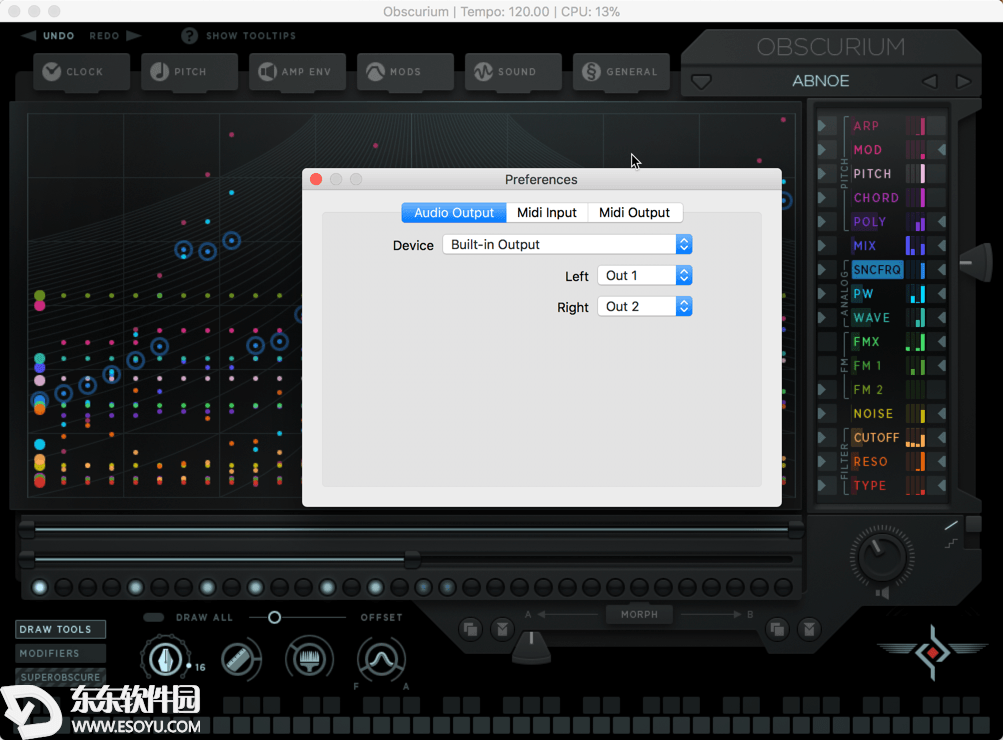
Task: Click the left arrow right of POLY
Action: click(x=941, y=222)
